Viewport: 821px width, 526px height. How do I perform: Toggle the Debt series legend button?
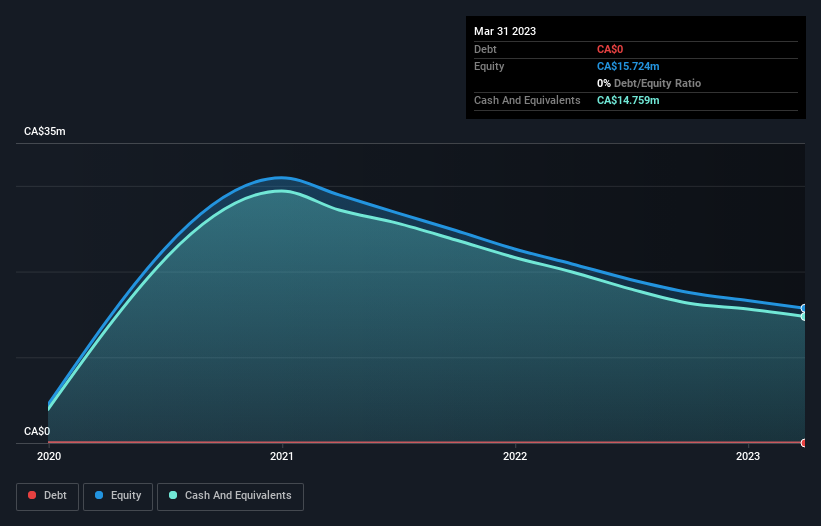48,496
